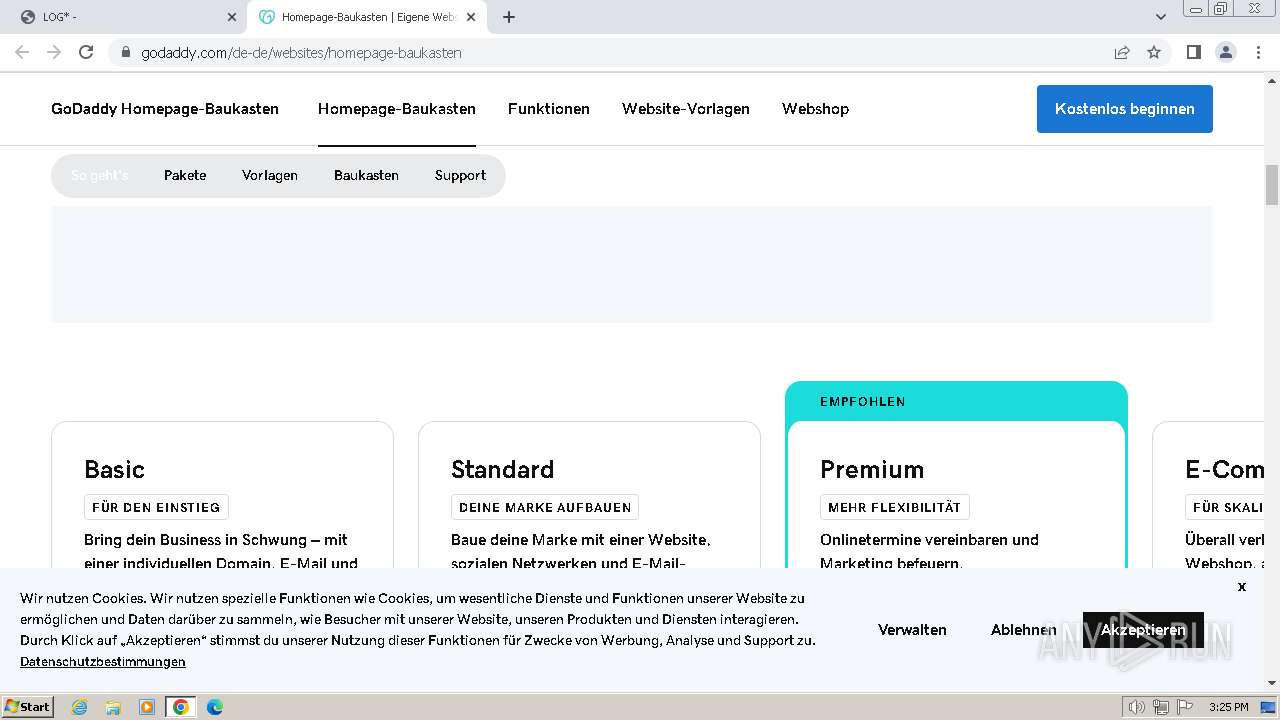Click the Chrome icon in the taskbar
This screenshot has height=720, width=1280.
tap(181, 707)
